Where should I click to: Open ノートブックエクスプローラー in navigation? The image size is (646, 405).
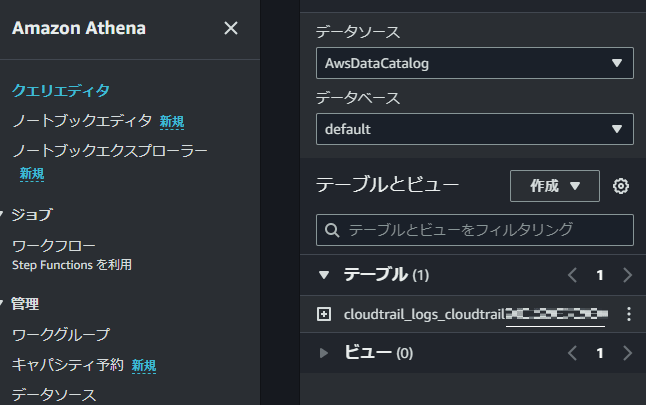[x=110, y=151]
